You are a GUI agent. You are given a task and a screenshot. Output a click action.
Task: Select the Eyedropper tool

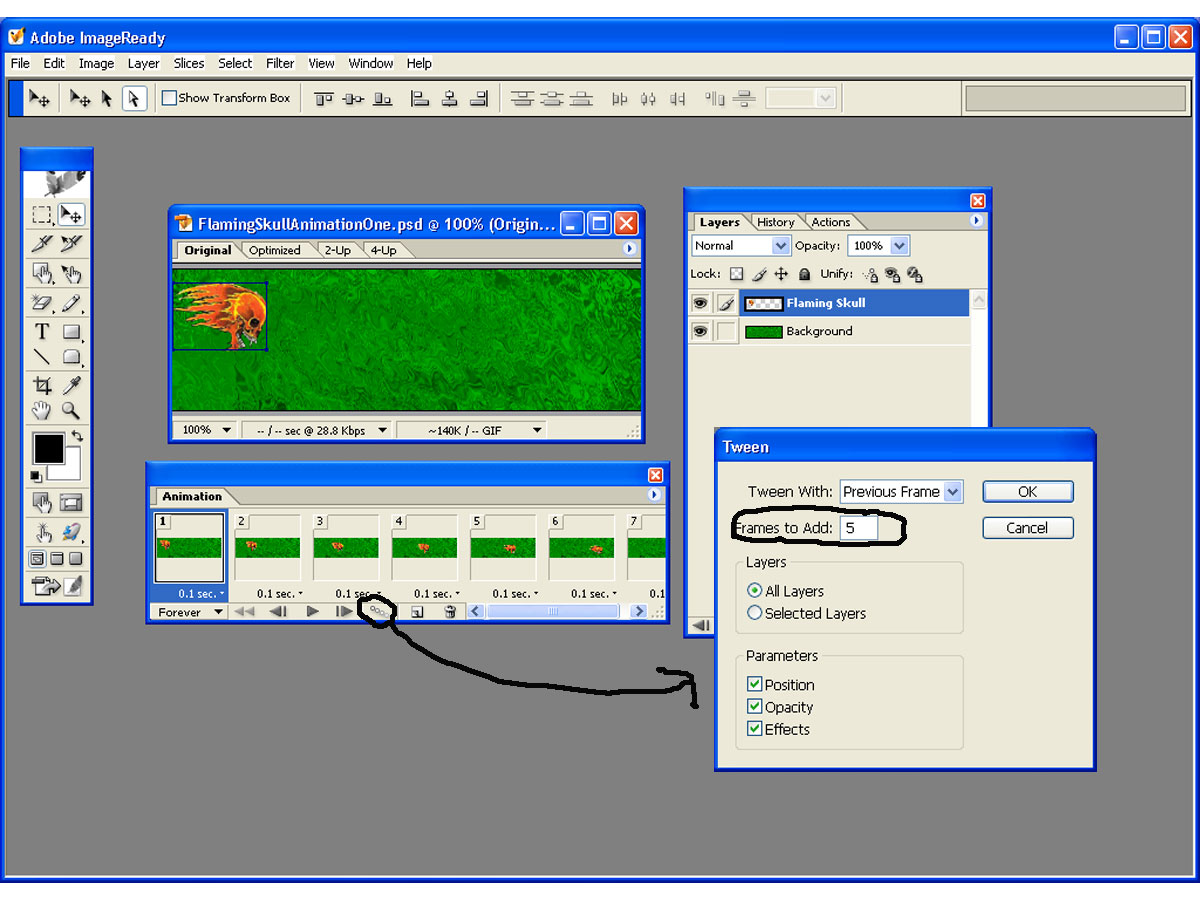(x=71, y=385)
